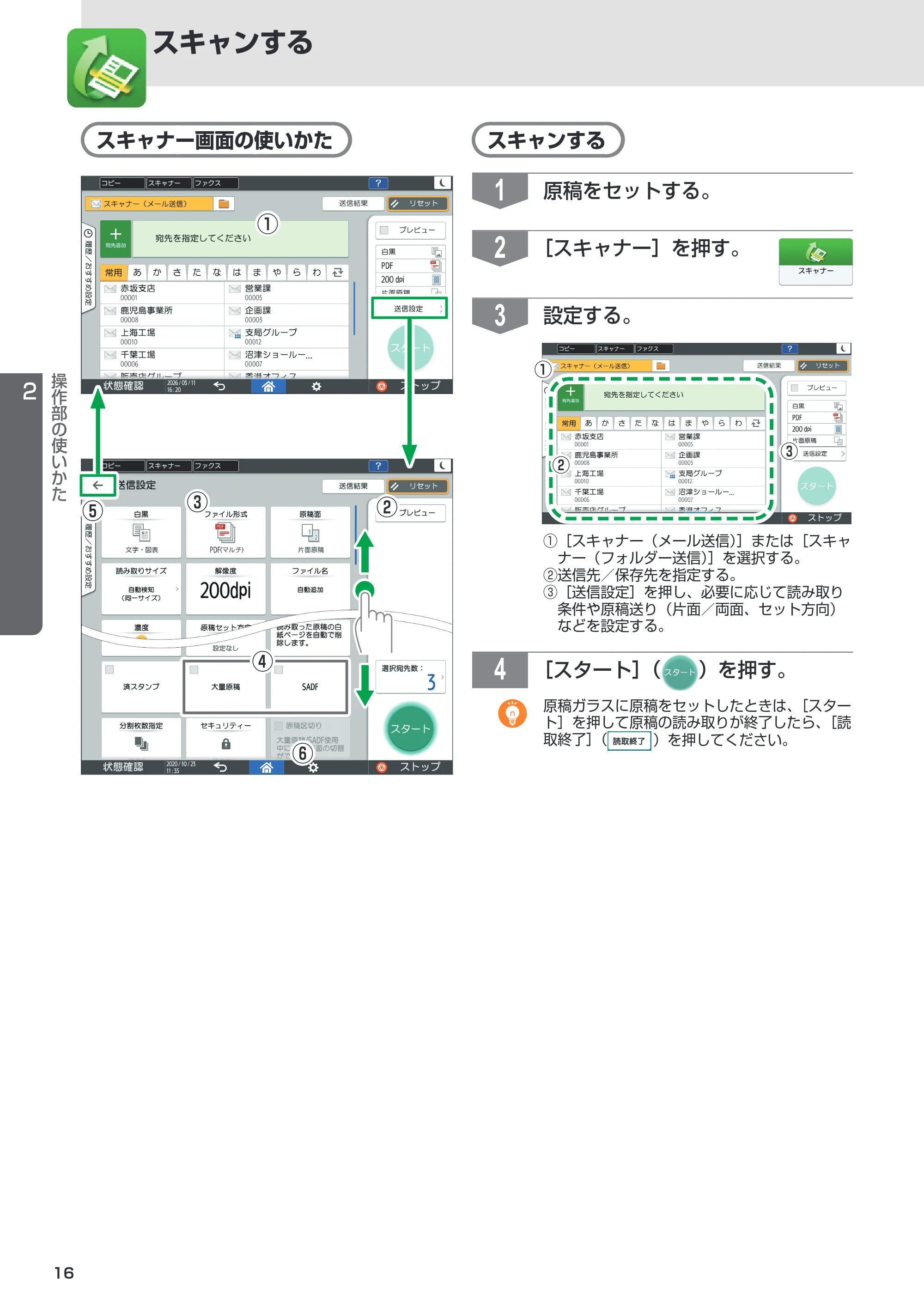Tap the 読取終了 button in step 4
Image resolution: width=924 pixels, height=1305 pixels.
(629, 741)
